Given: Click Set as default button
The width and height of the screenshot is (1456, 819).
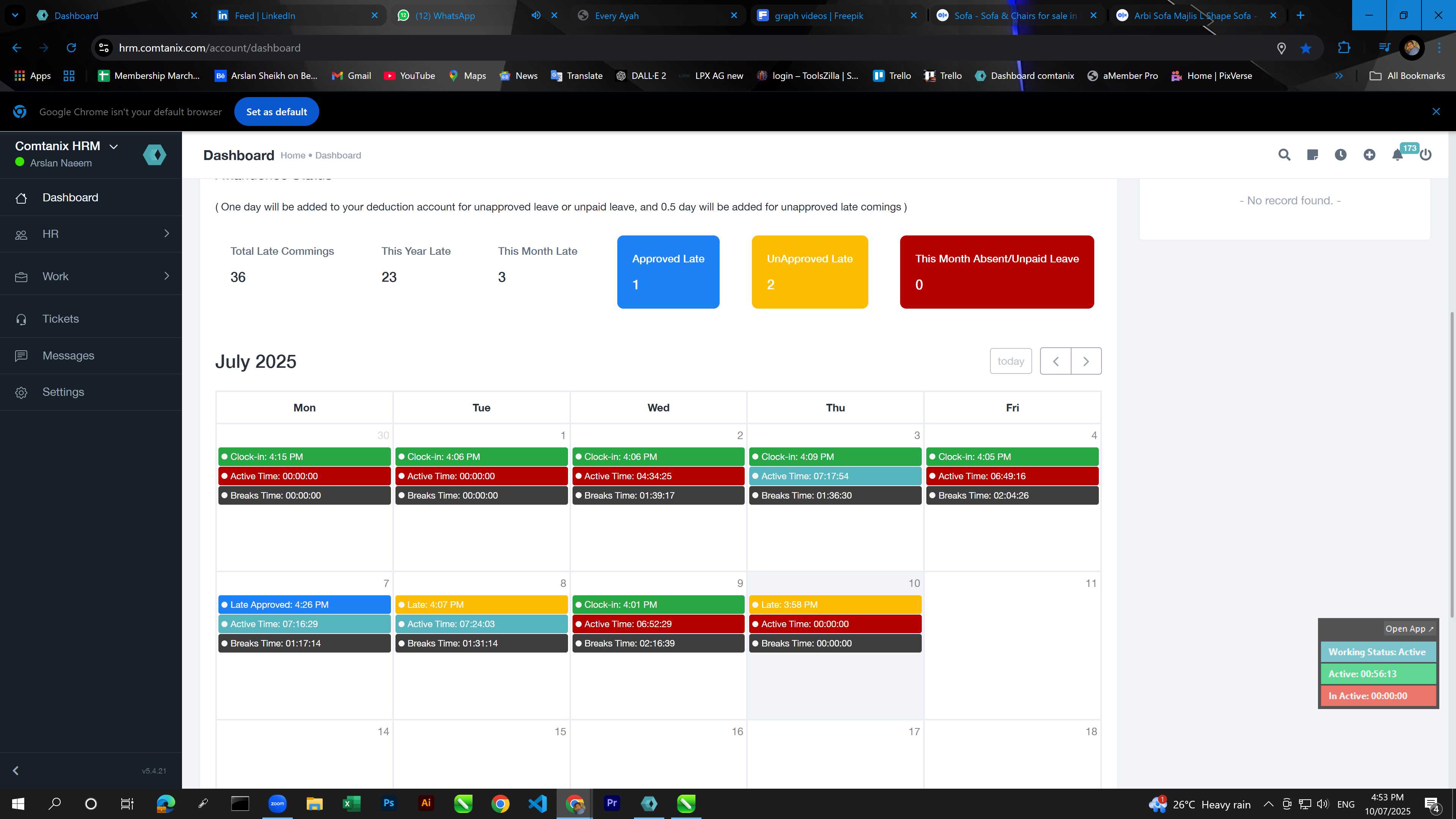Looking at the screenshot, I should [276, 112].
